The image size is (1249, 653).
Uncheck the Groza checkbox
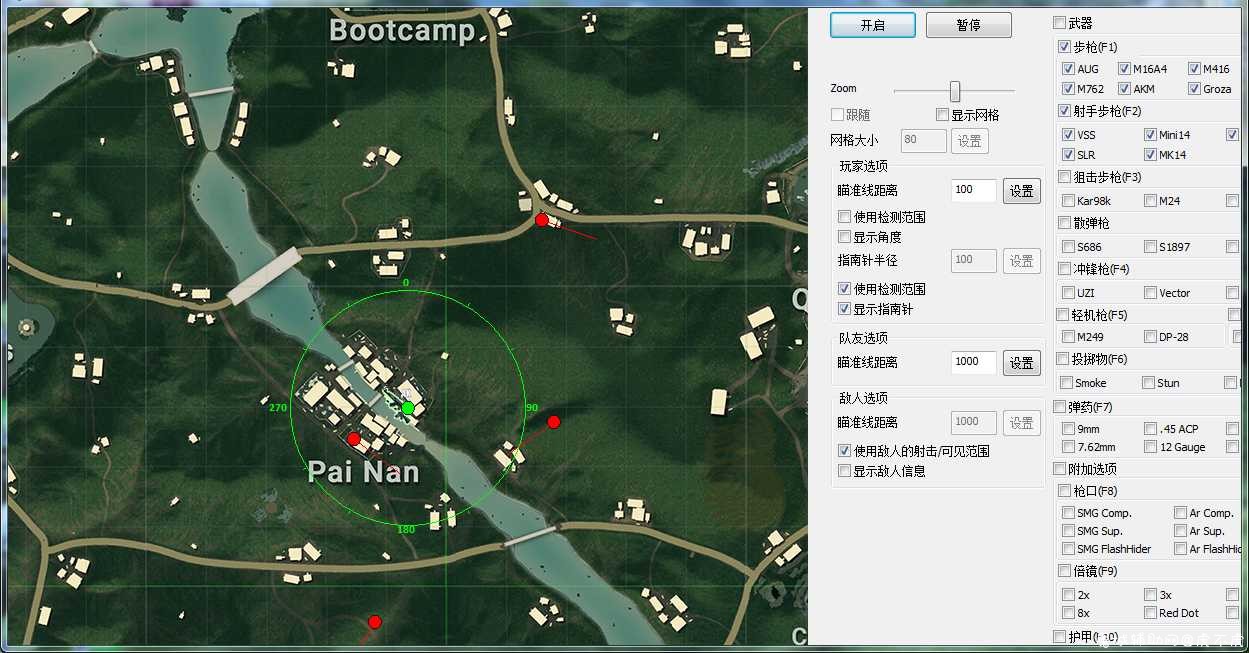[1194, 89]
